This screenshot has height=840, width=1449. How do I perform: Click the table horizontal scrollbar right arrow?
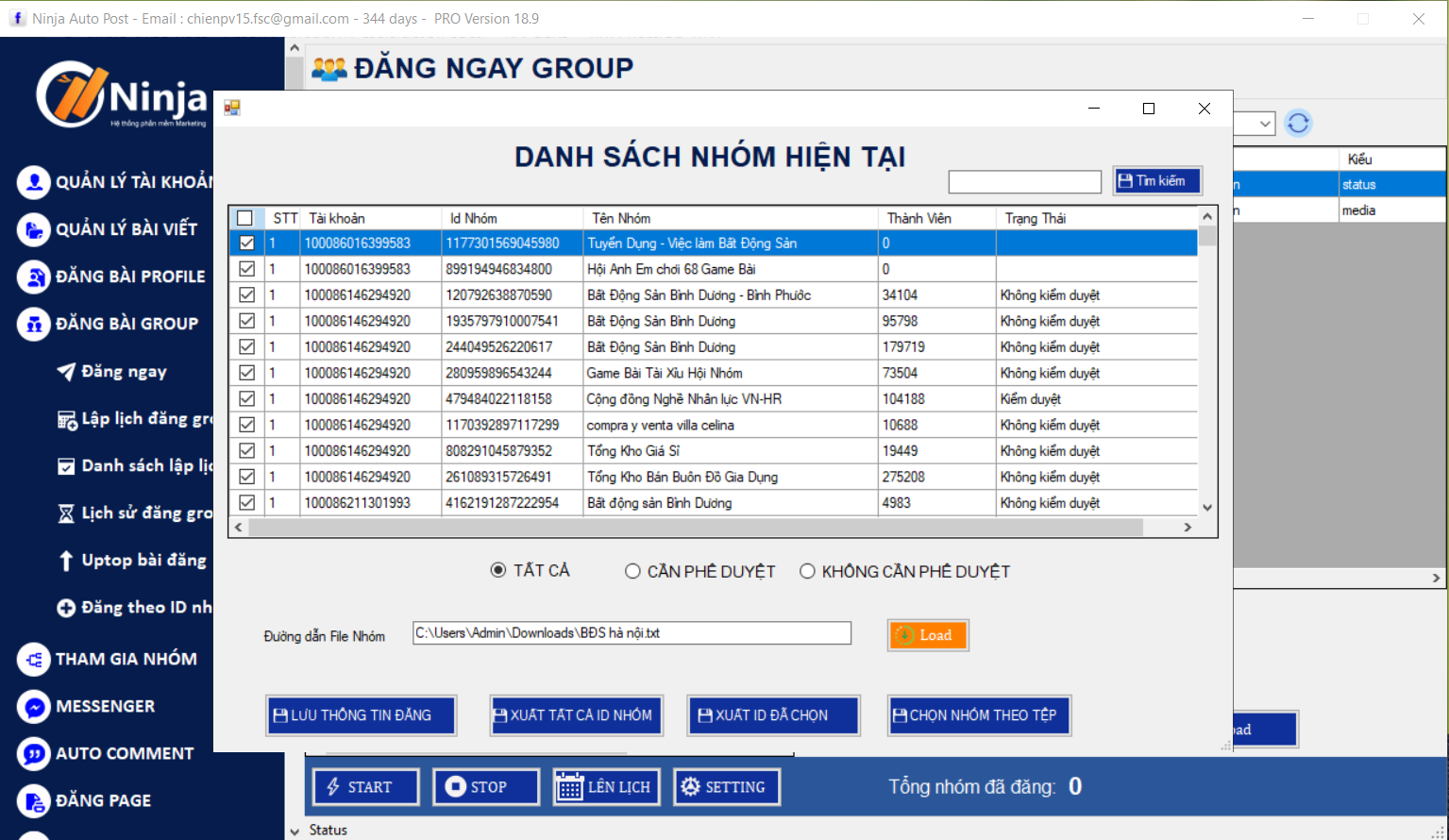pos(1188,528)
